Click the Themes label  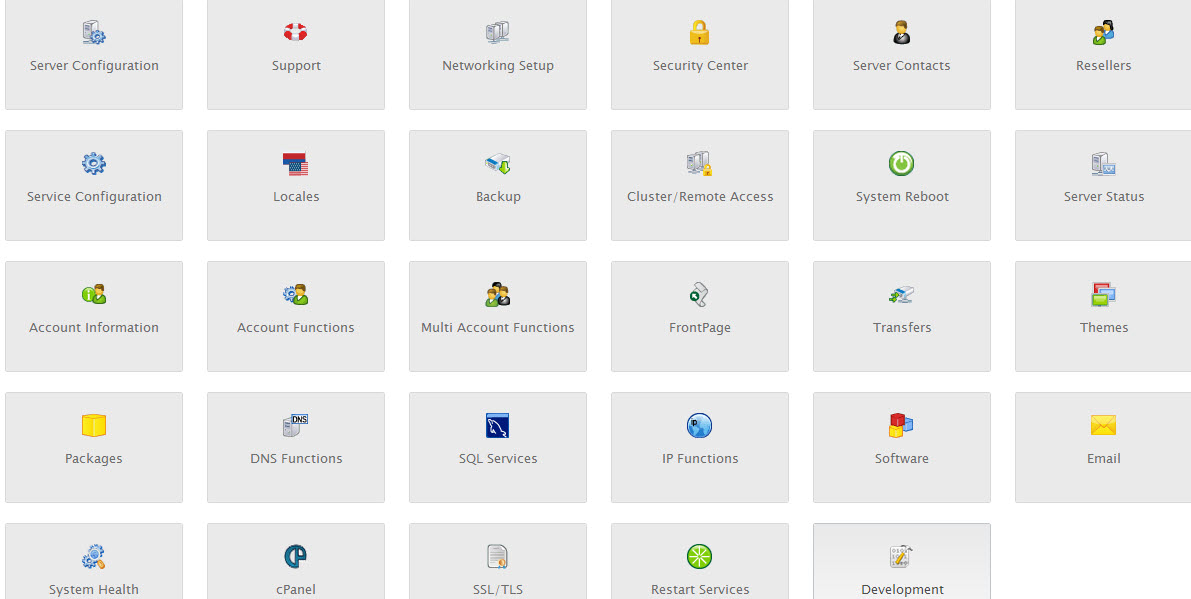coord(1104,328)
